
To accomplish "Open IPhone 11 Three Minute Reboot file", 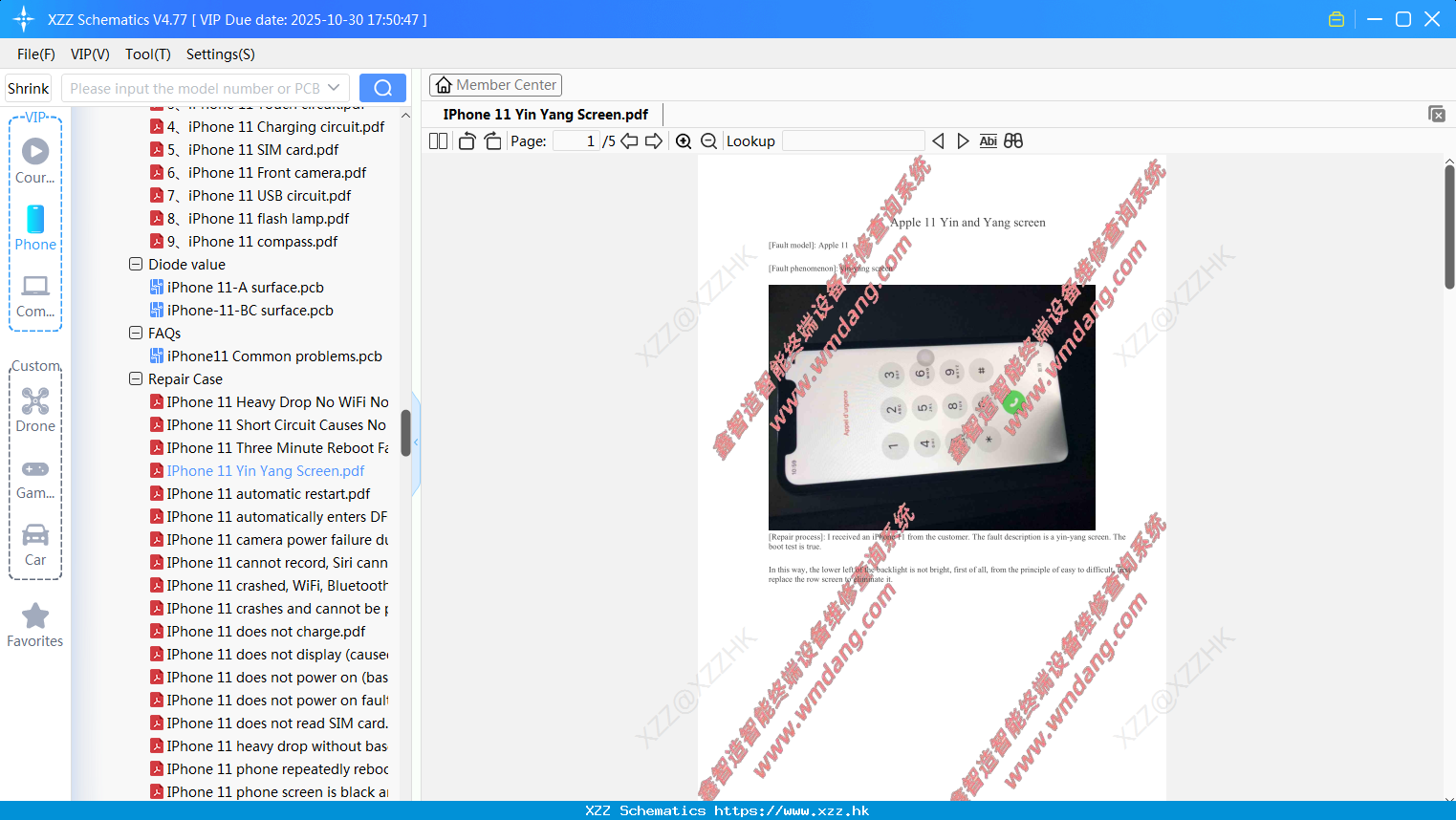I will click(x=270, y=447).
